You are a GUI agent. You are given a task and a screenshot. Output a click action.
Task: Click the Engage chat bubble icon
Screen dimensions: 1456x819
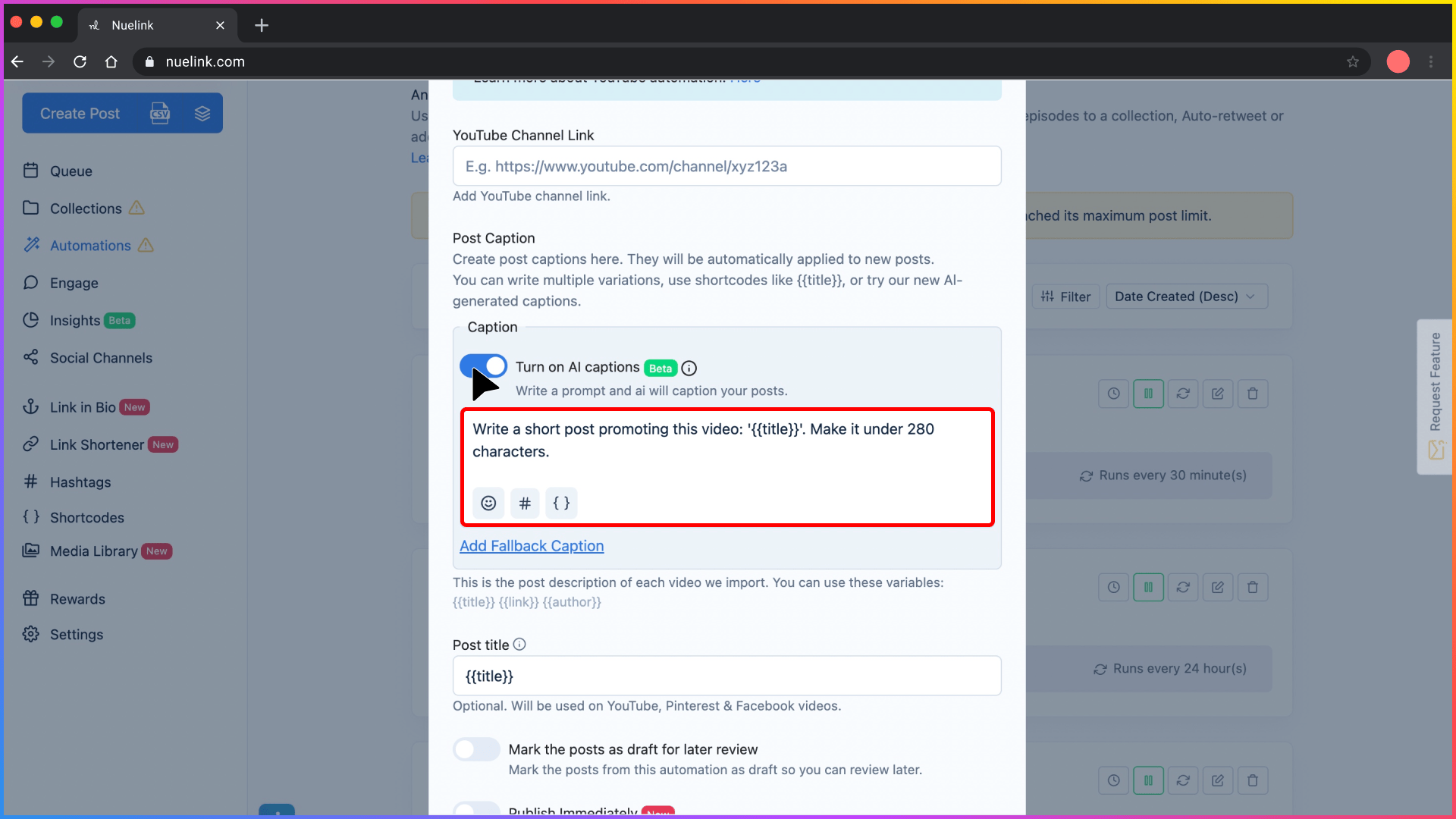click(30, 282)
